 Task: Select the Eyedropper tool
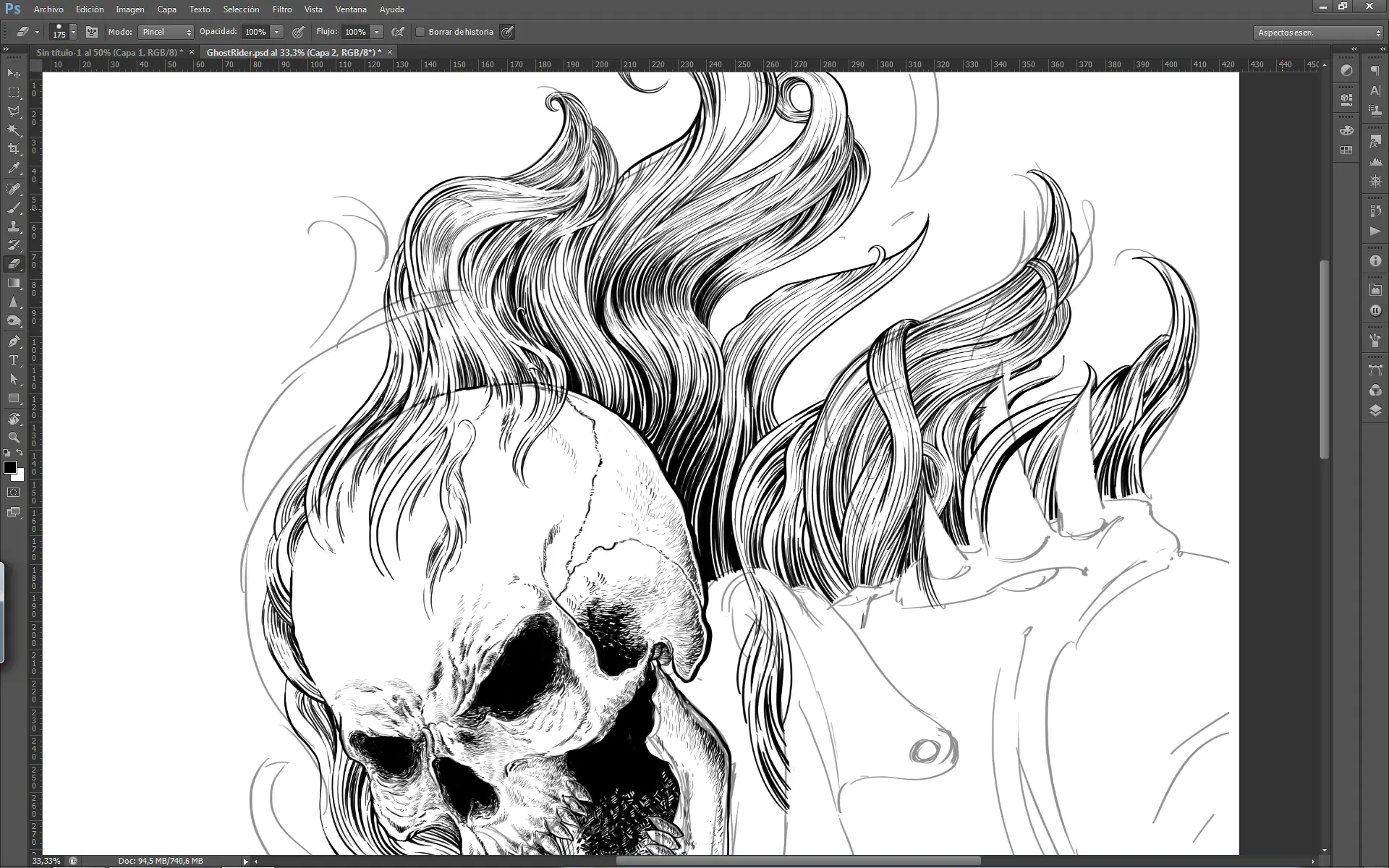[x=14, y=169]
